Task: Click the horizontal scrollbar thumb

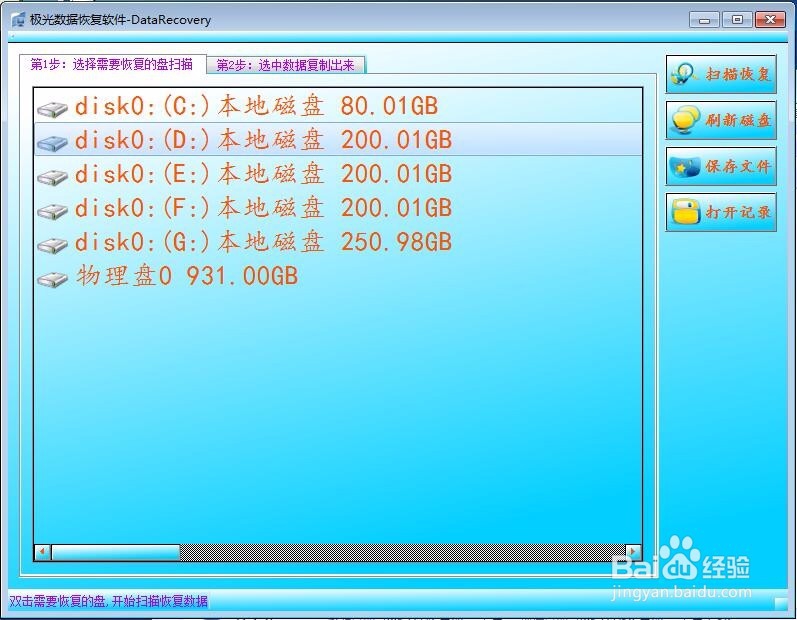Action: pos(115,552)
